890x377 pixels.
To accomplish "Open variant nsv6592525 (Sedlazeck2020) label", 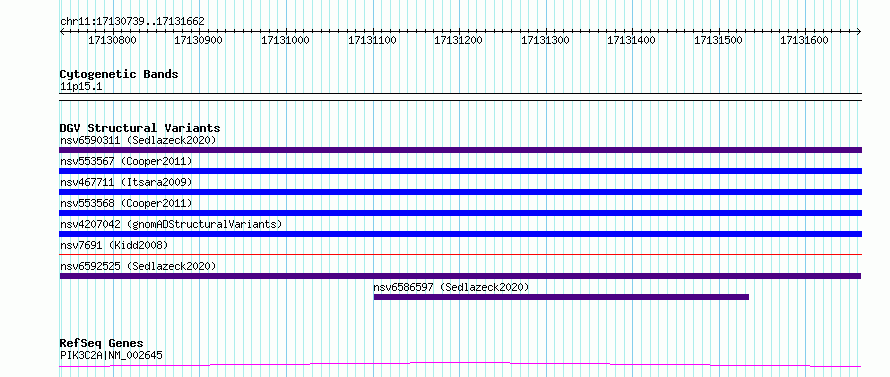I will point(138,266).
